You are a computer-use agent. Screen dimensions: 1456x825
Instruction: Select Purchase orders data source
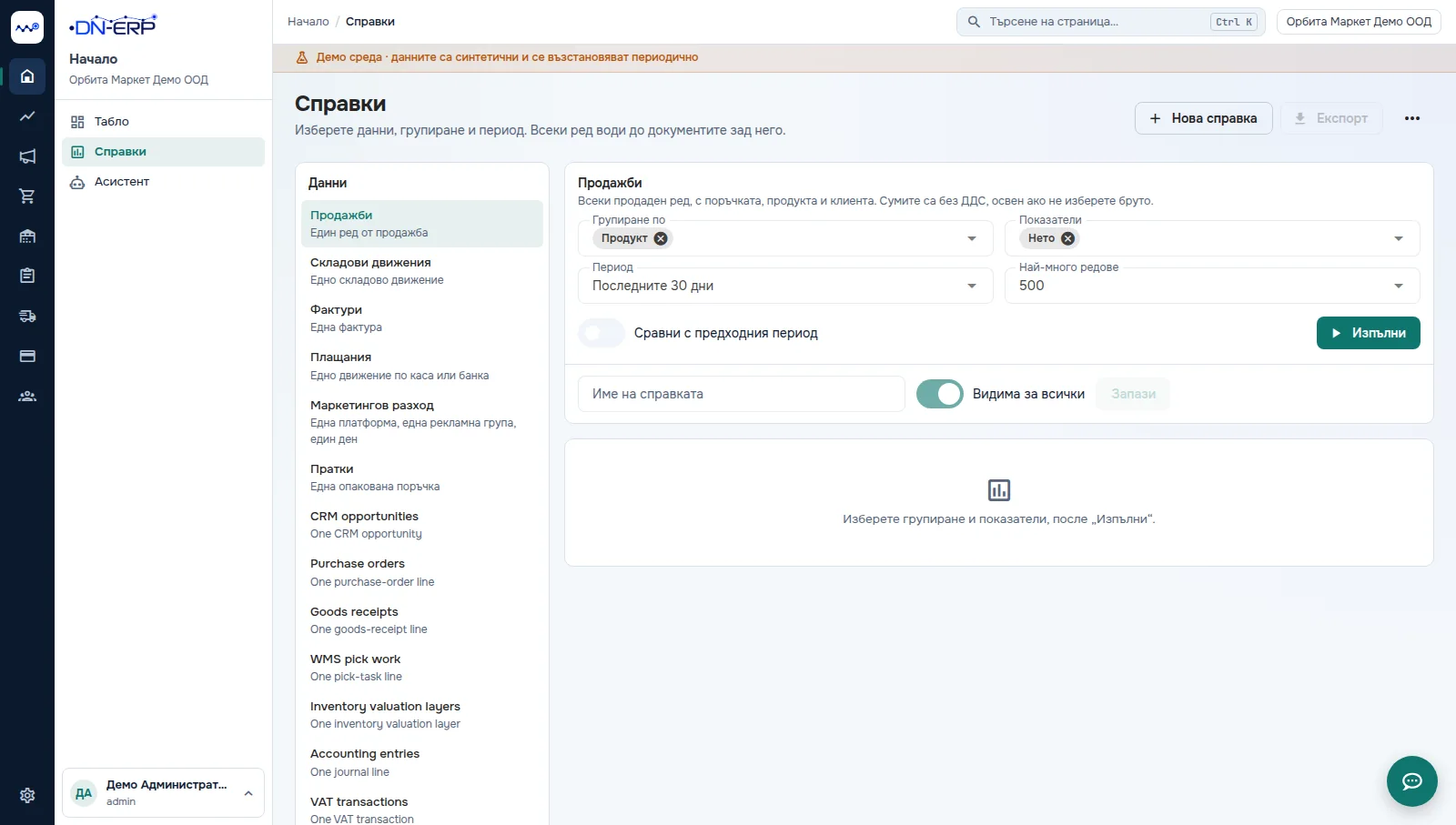pyautogui.click(x=422, y=572)
